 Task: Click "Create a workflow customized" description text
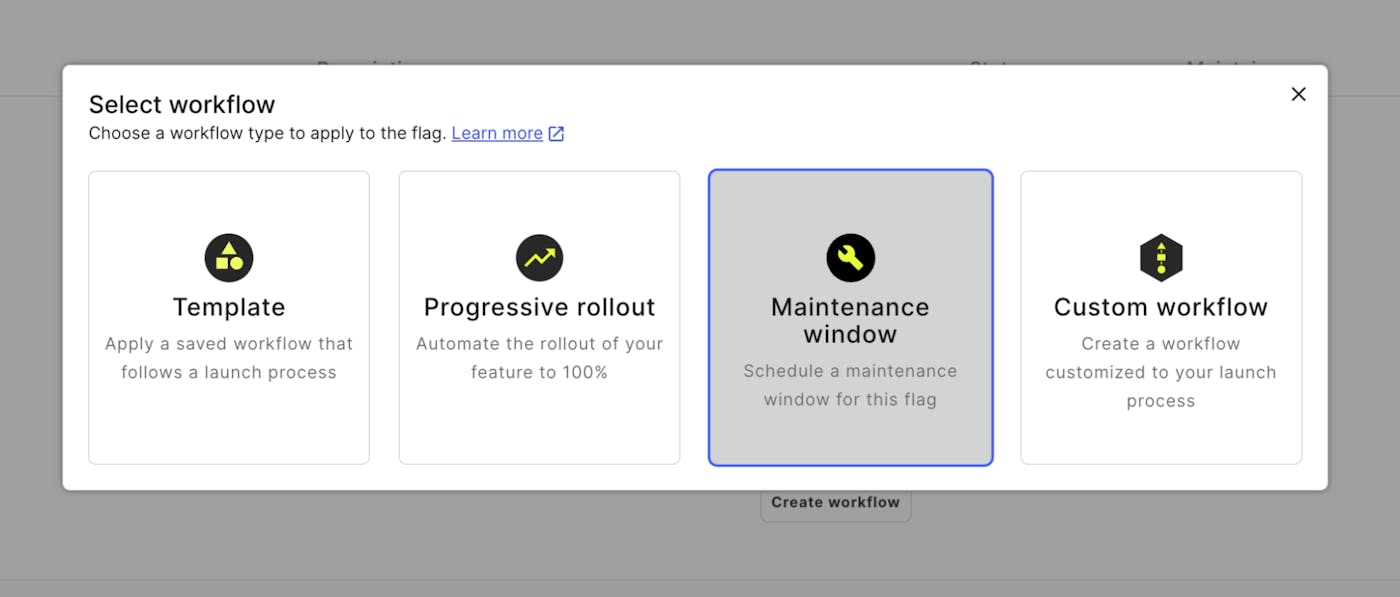click(x=1161, y=372)
